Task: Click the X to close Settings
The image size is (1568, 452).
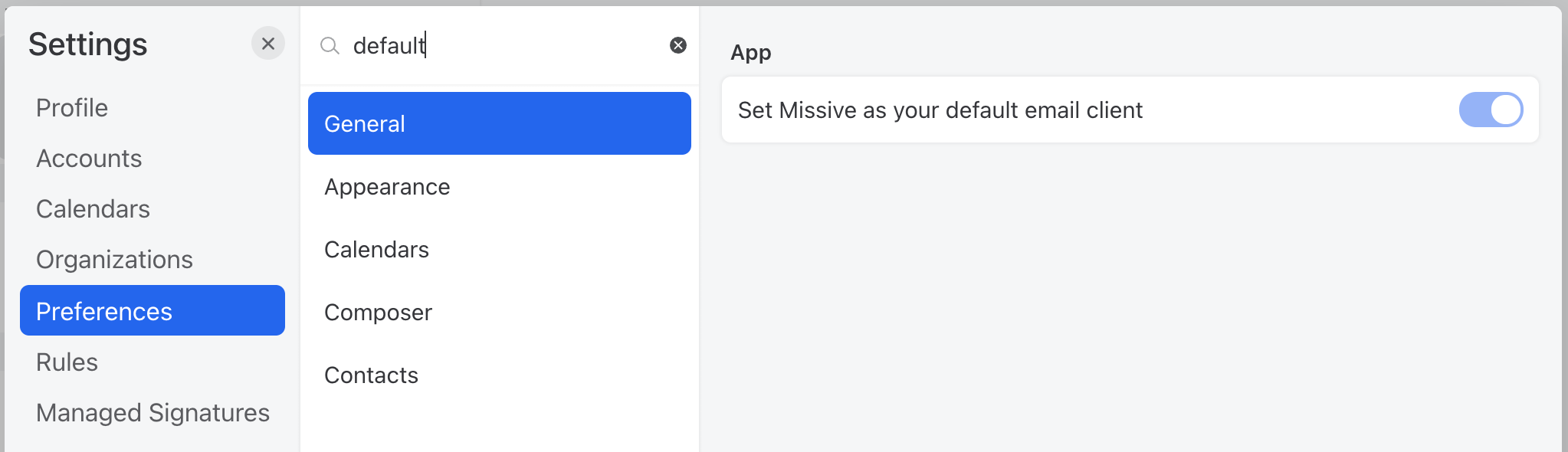Action: click(267, 43)
